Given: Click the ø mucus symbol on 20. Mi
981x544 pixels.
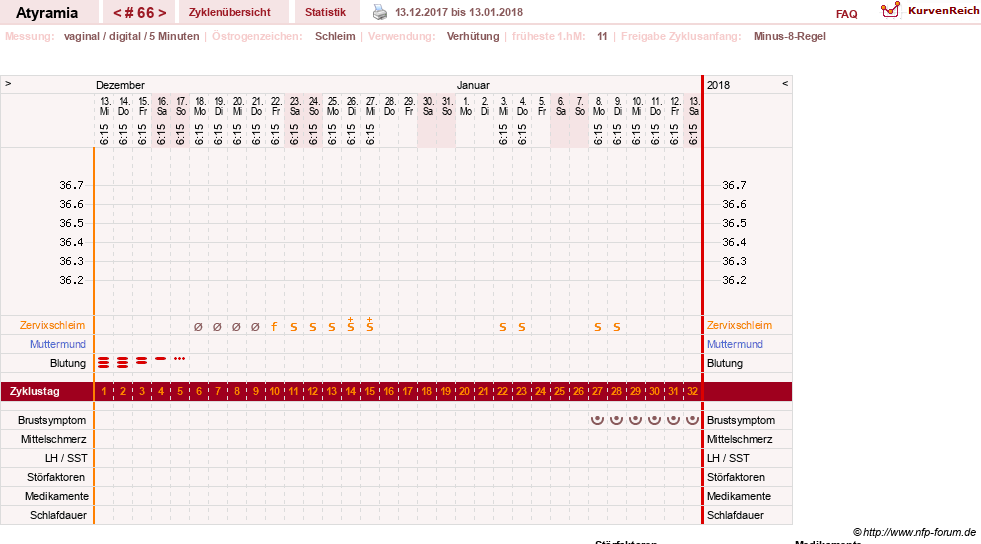Looking at the screenshot, I should (x=236, y=326).
